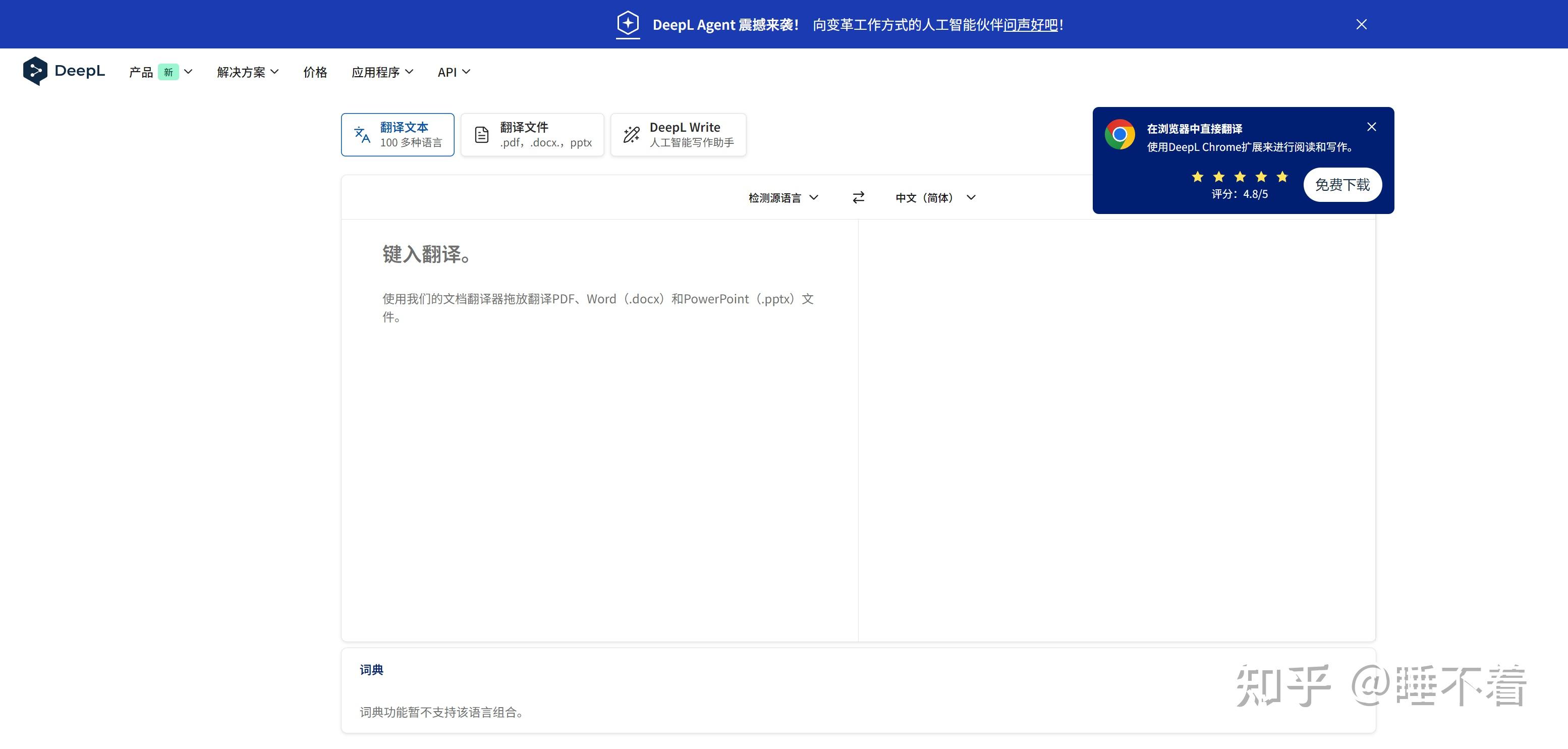
Task: Click the document file icon
Action: 481,135
